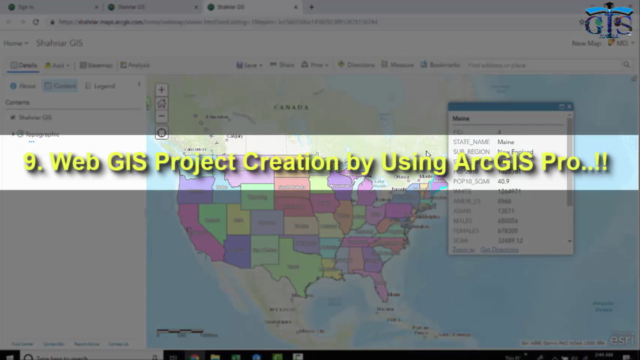Click the Windows taskbar search box
The width and height of the screenshot is (640, 360).
[92, 357]
